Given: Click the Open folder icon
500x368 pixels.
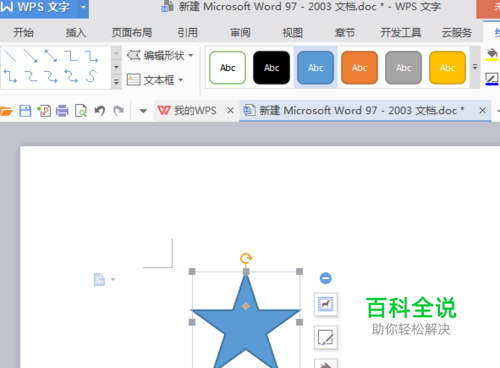Looking at the screenshot, I should (x=6, y=111).
